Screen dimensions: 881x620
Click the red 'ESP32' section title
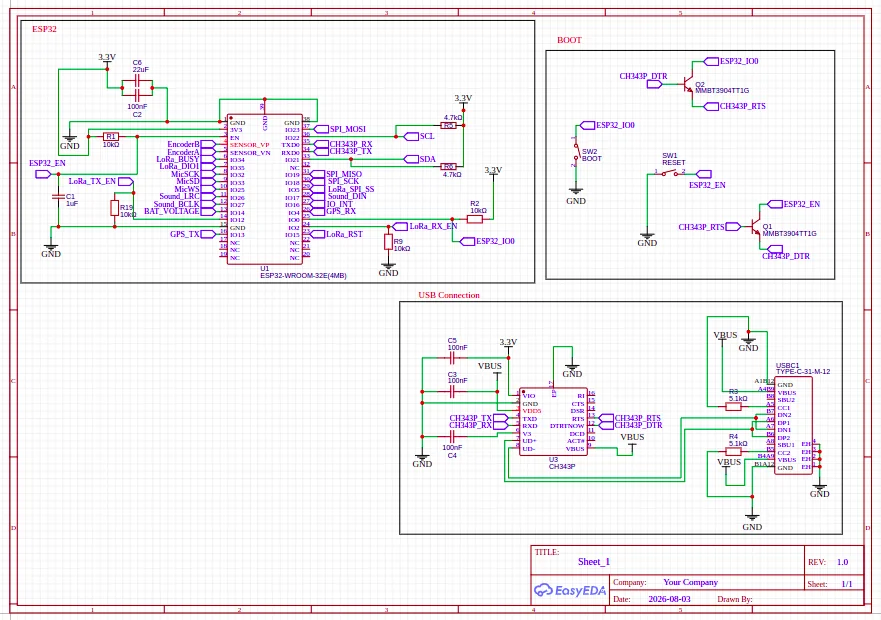pos(44,29)
